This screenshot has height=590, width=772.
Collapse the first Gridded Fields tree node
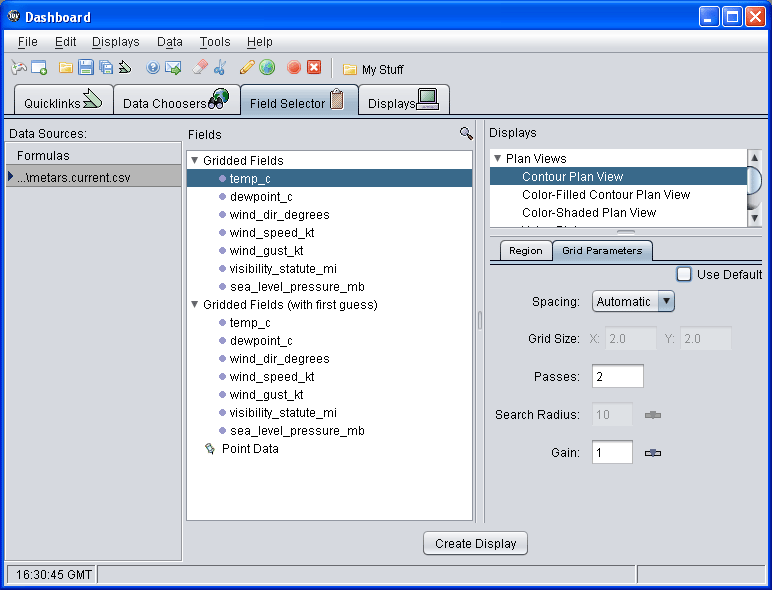pos(195,160)
